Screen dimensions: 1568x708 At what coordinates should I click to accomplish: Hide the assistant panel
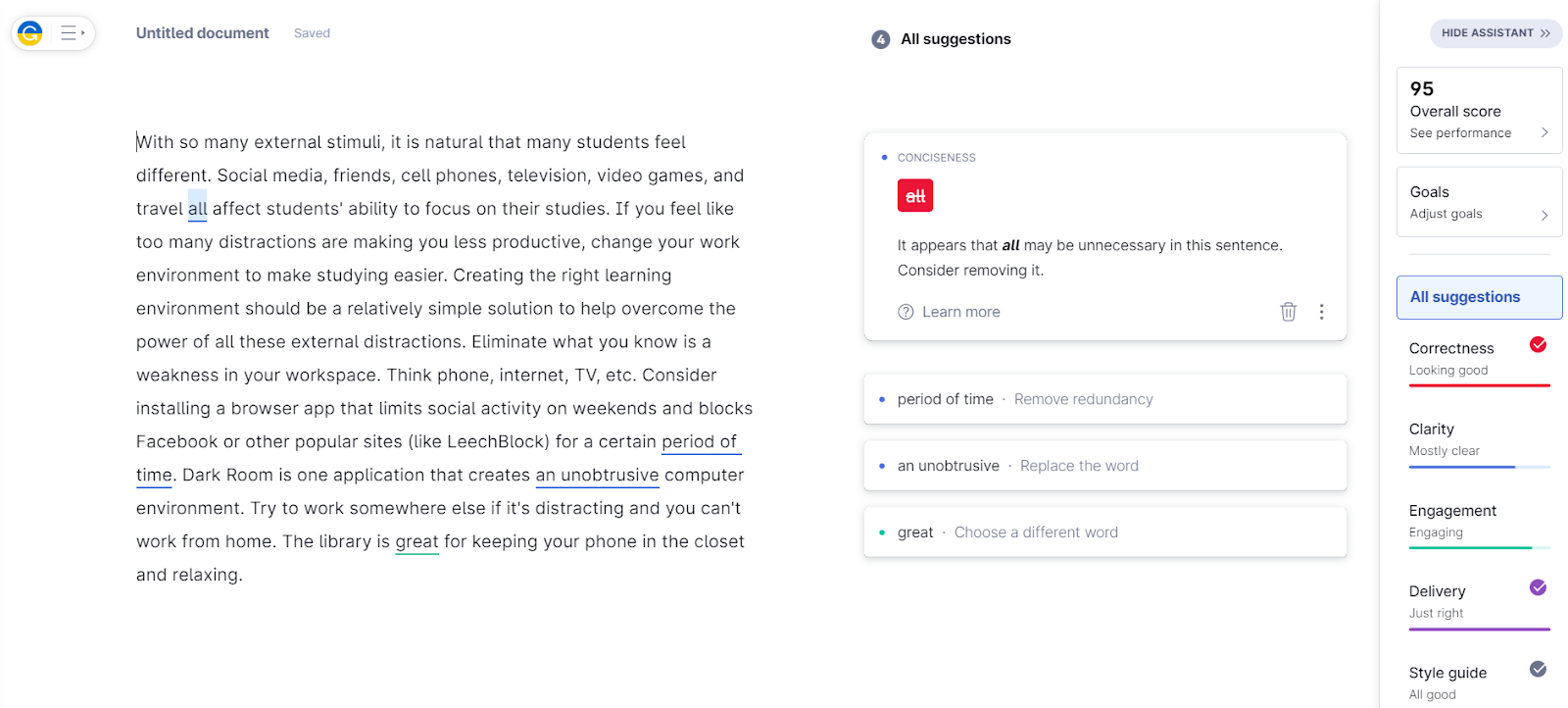1494,33
